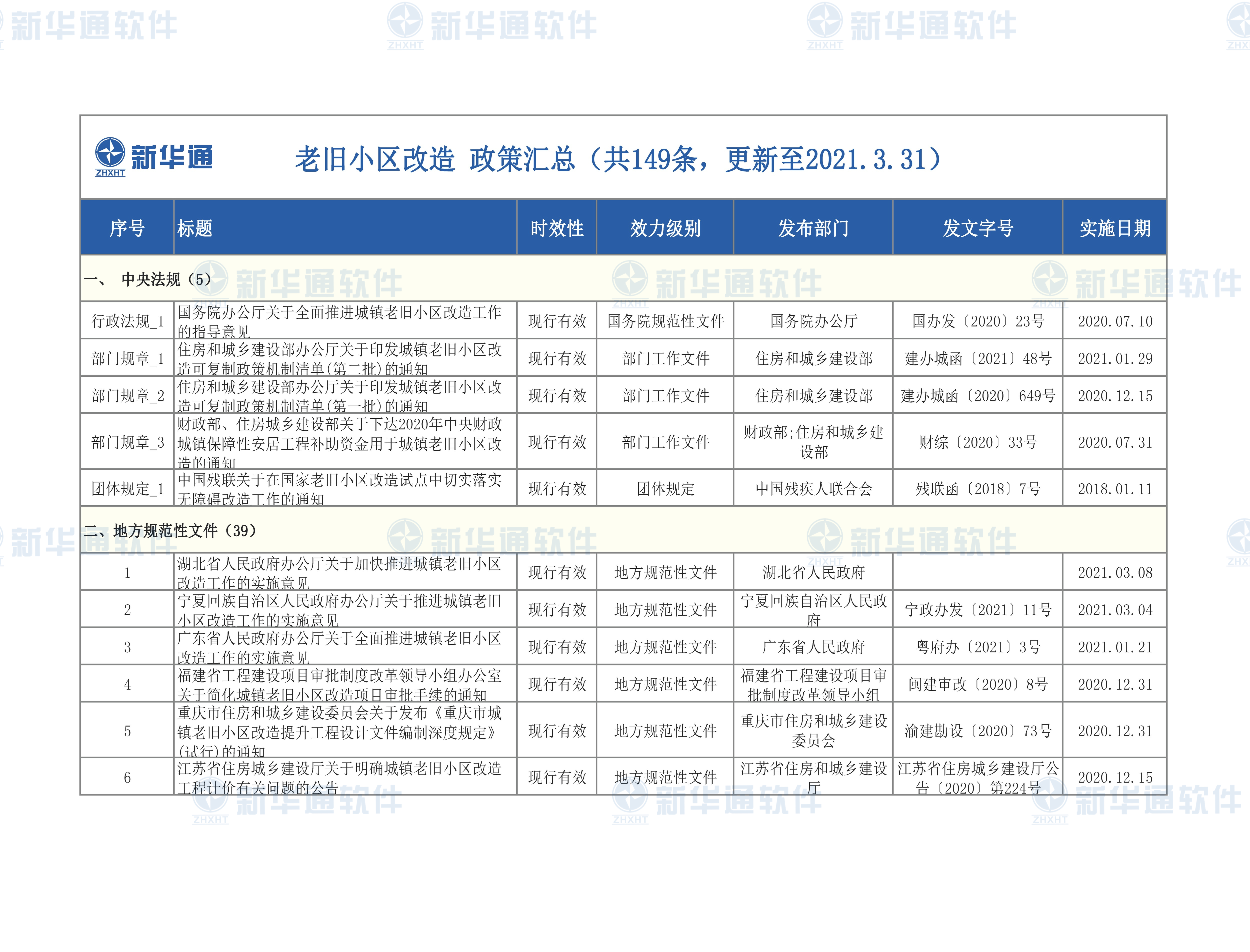Click title starting 江苏省住房城乡建设厅关于明确
Image resolution: width=1250 pixels, height=952 pixels.
click(x=339, y=778)
